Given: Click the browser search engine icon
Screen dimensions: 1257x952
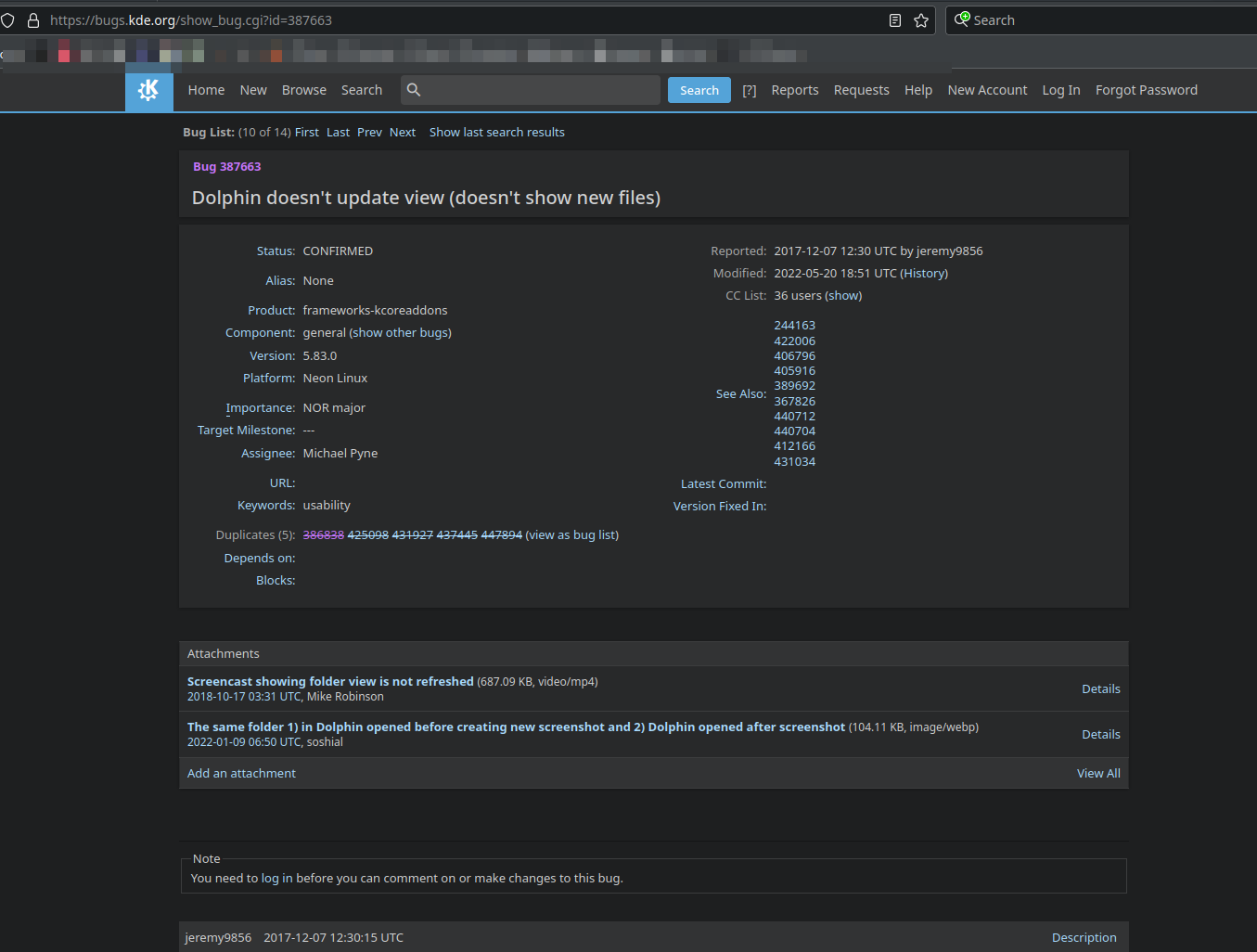Looking at the screenshot, I should tap(962, 19).
